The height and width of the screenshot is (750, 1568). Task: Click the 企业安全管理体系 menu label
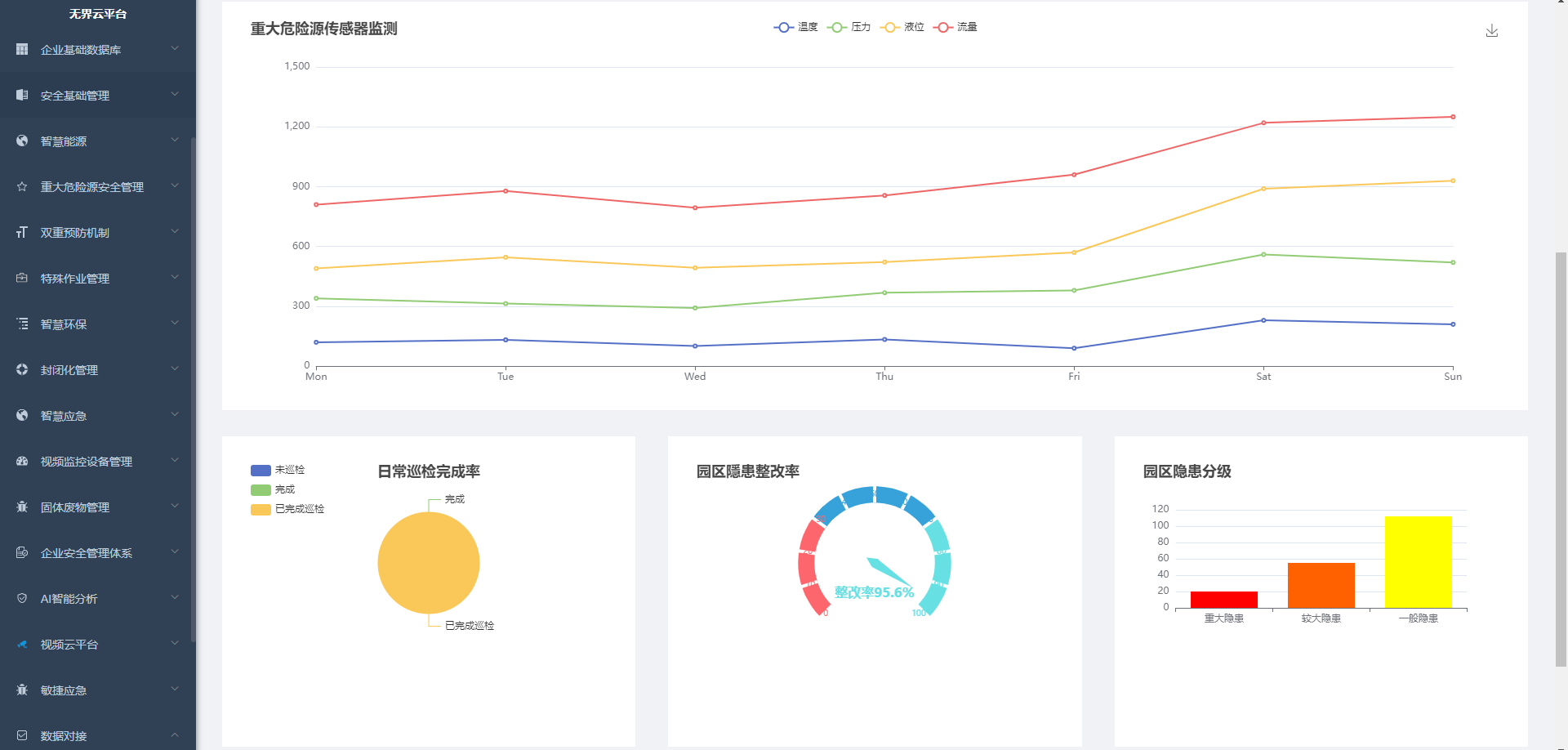point(87,553)
